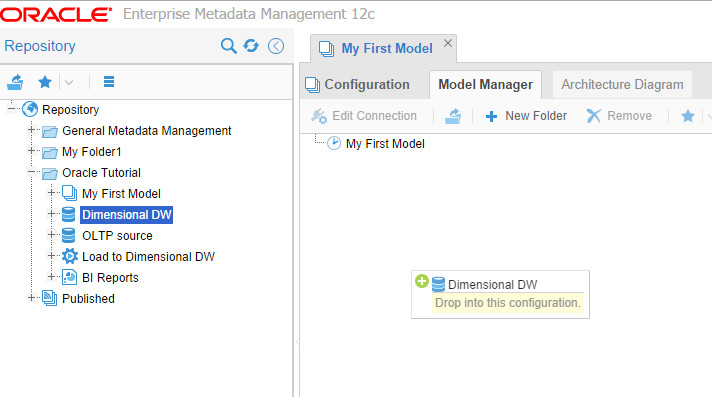This screenshot has height=397, width=712.
Task: Click the search magnifier in Repository panel
Action: tap(228, 46)
